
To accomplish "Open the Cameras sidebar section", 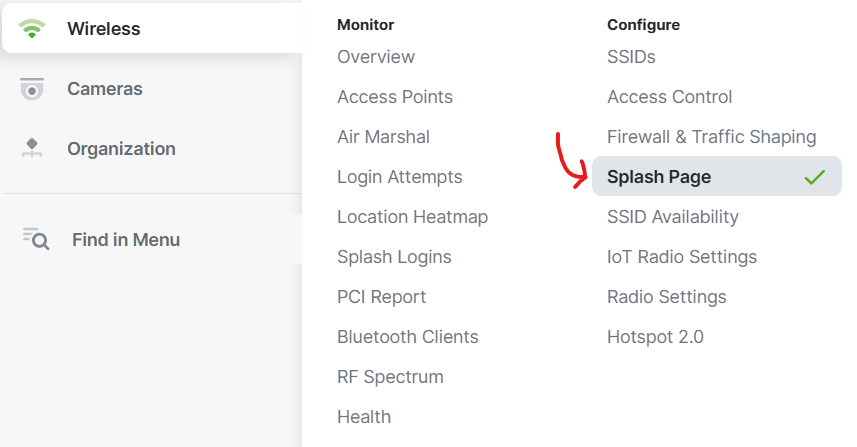I will pyautogui.click(x=152, y=89).
